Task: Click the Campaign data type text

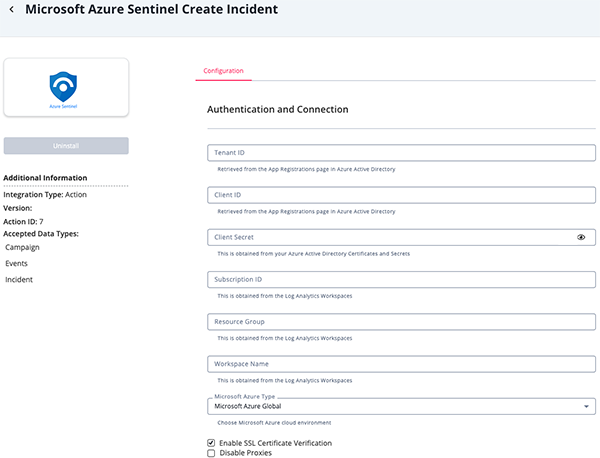Action: click(x=22, y=248)
